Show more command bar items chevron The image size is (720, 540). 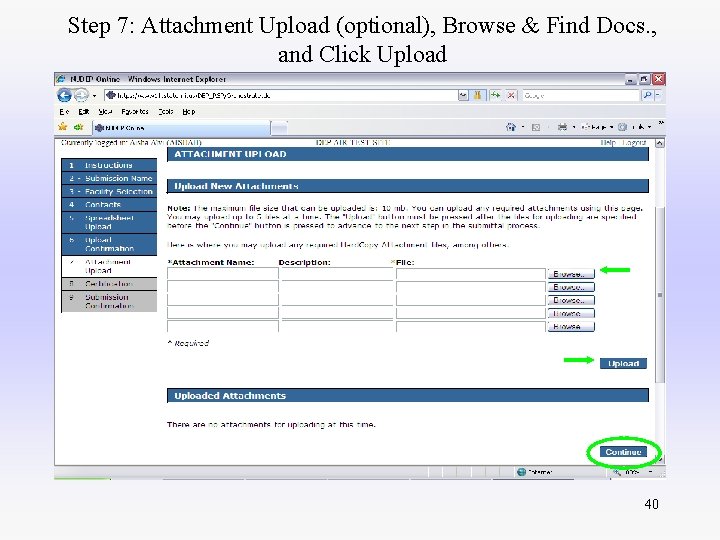(661, 123)
